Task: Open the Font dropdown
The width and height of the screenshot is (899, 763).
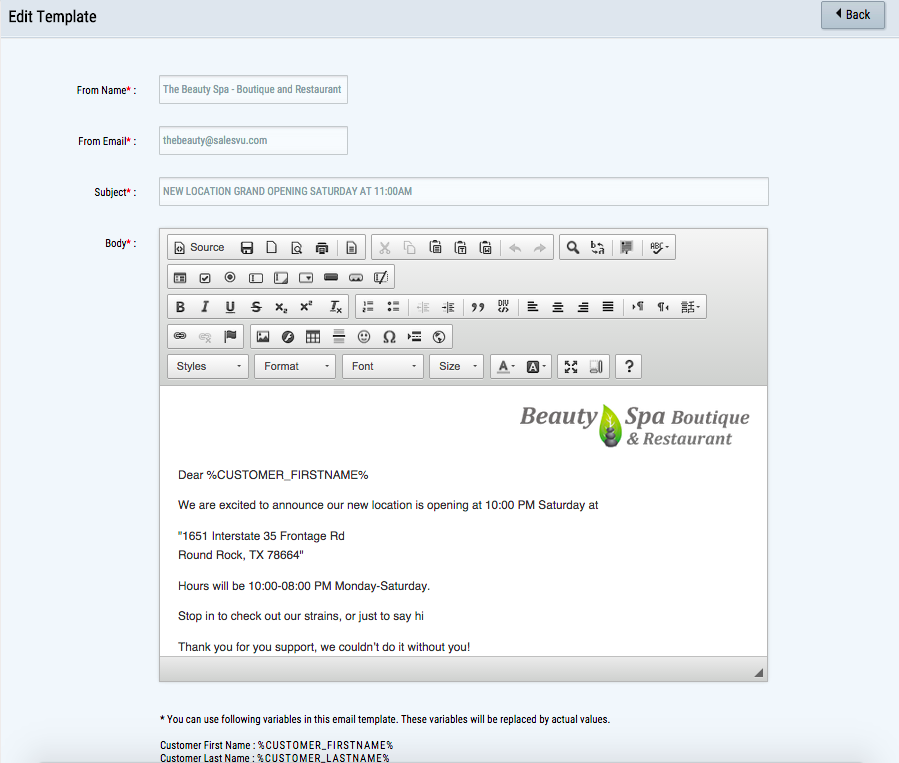Action: 383,366
